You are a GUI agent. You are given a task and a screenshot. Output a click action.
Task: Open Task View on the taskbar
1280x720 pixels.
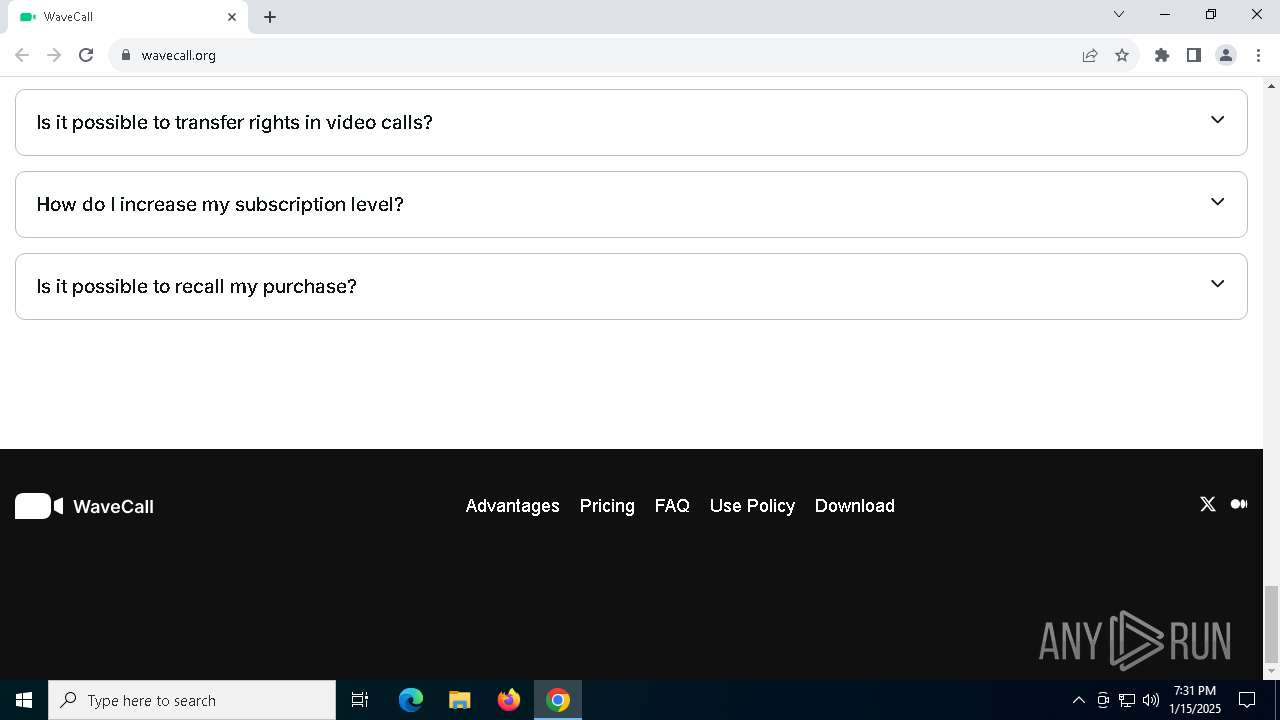360,700
